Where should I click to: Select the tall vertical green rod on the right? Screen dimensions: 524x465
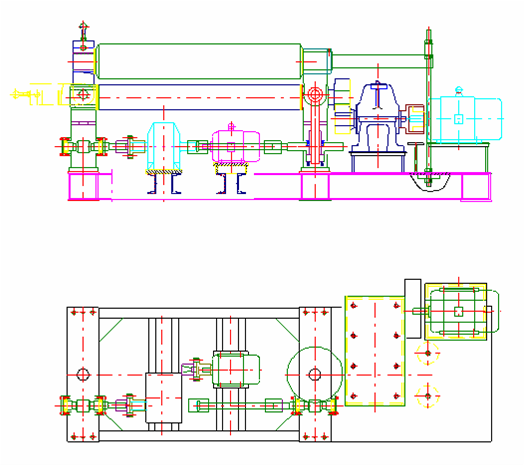[x=429, y=107]
